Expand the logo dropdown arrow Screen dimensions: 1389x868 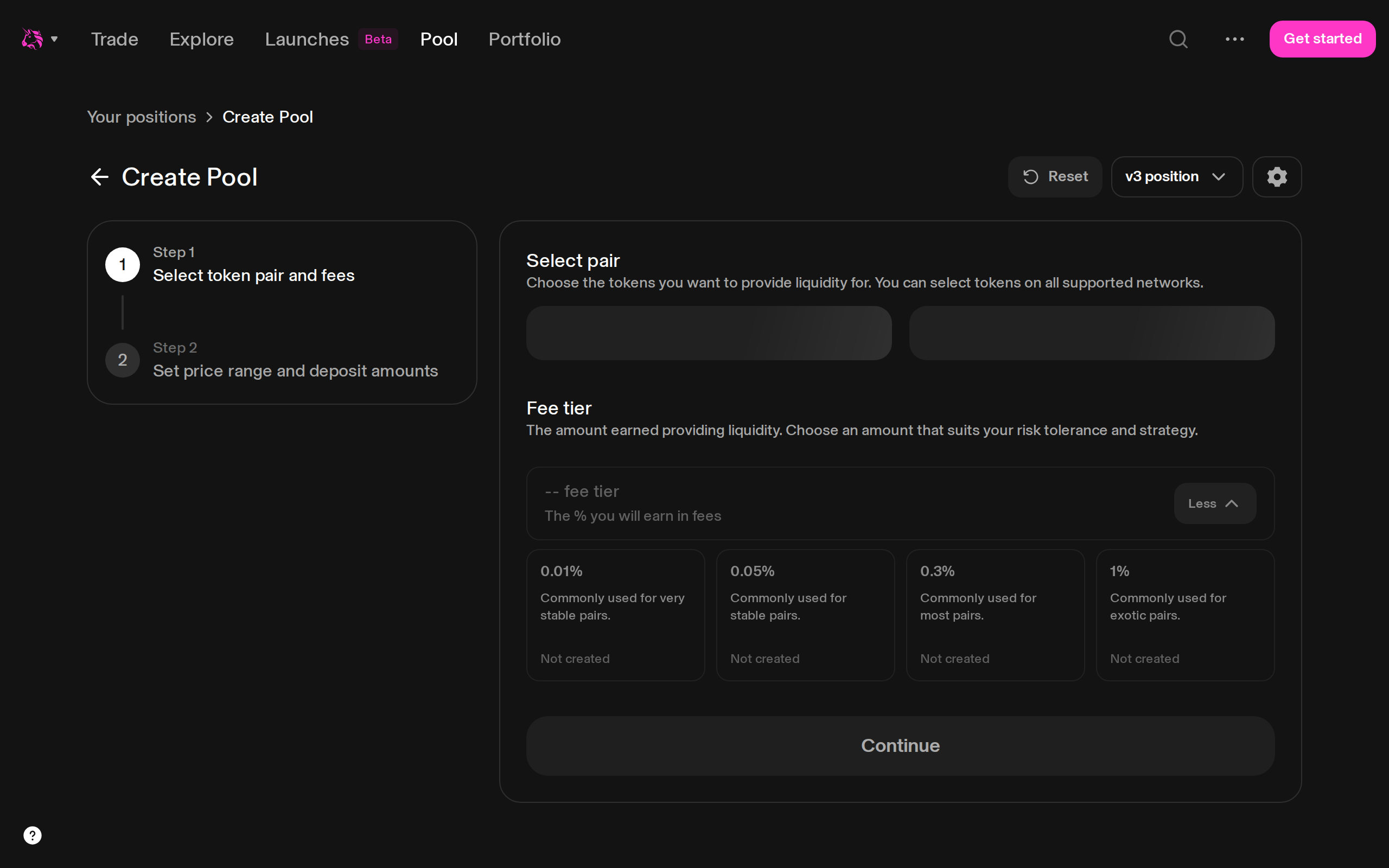coord(54,39)
